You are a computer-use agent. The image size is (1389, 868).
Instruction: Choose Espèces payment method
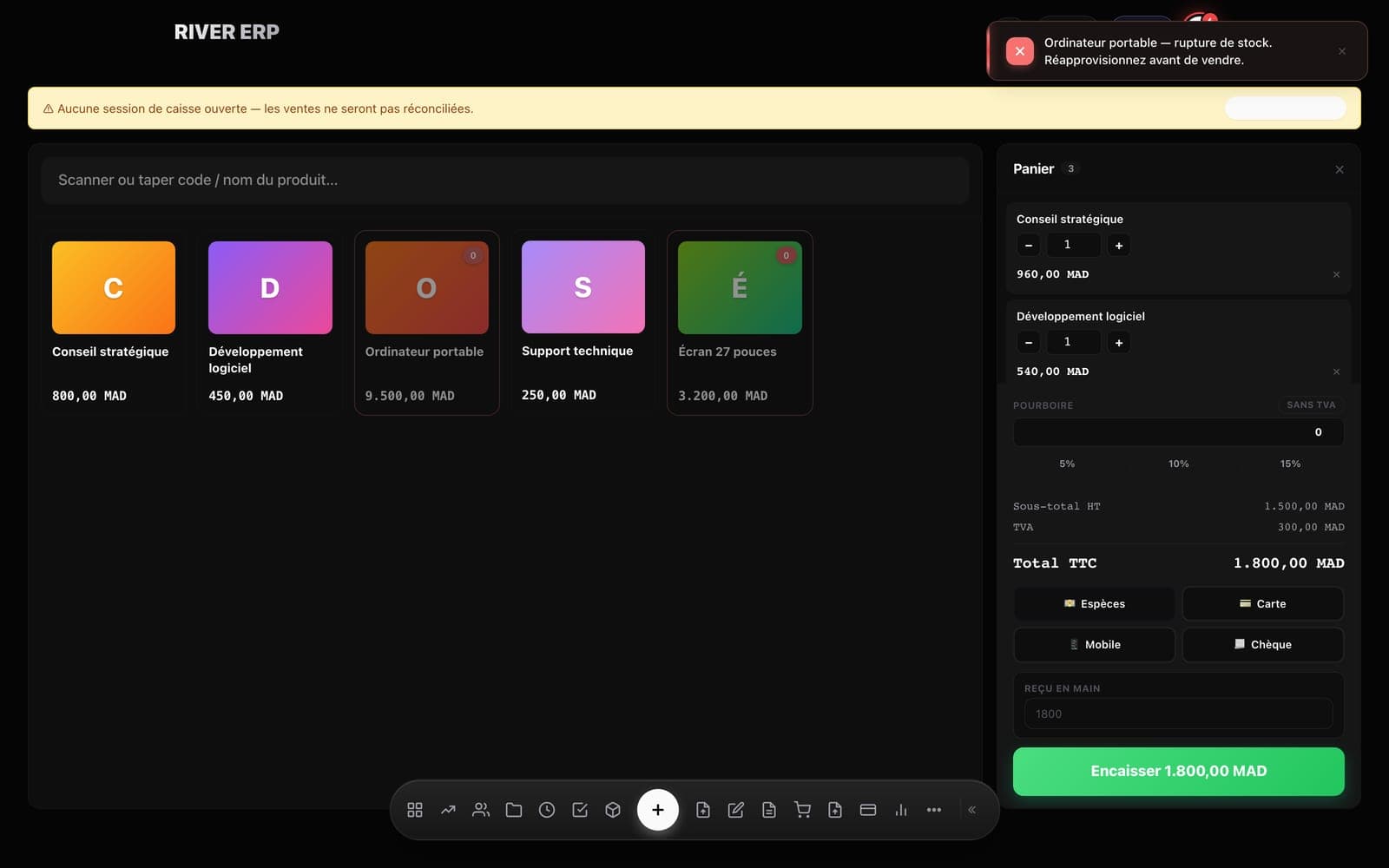[1094, 603]
